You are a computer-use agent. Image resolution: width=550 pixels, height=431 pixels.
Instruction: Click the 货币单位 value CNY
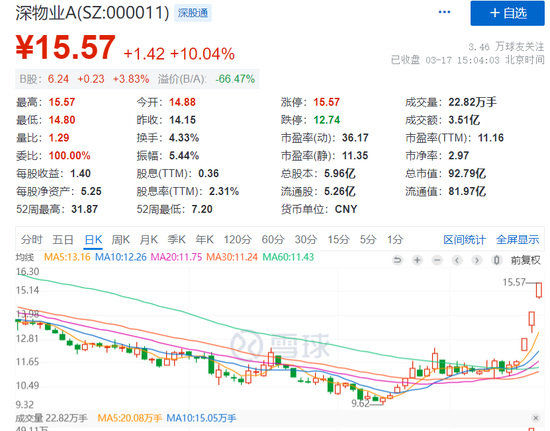346,209
